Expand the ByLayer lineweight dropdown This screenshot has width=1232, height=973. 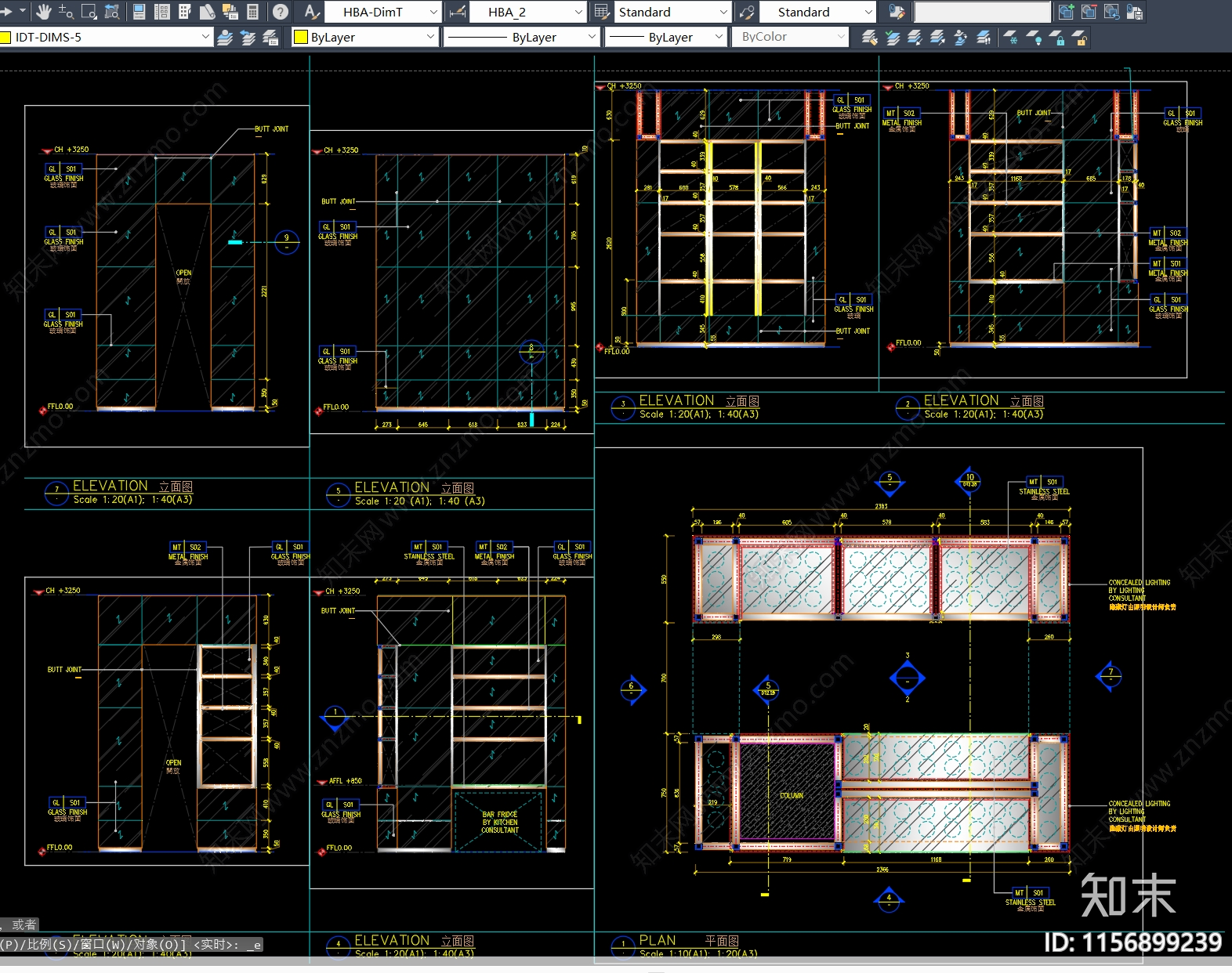pos(719,37)
